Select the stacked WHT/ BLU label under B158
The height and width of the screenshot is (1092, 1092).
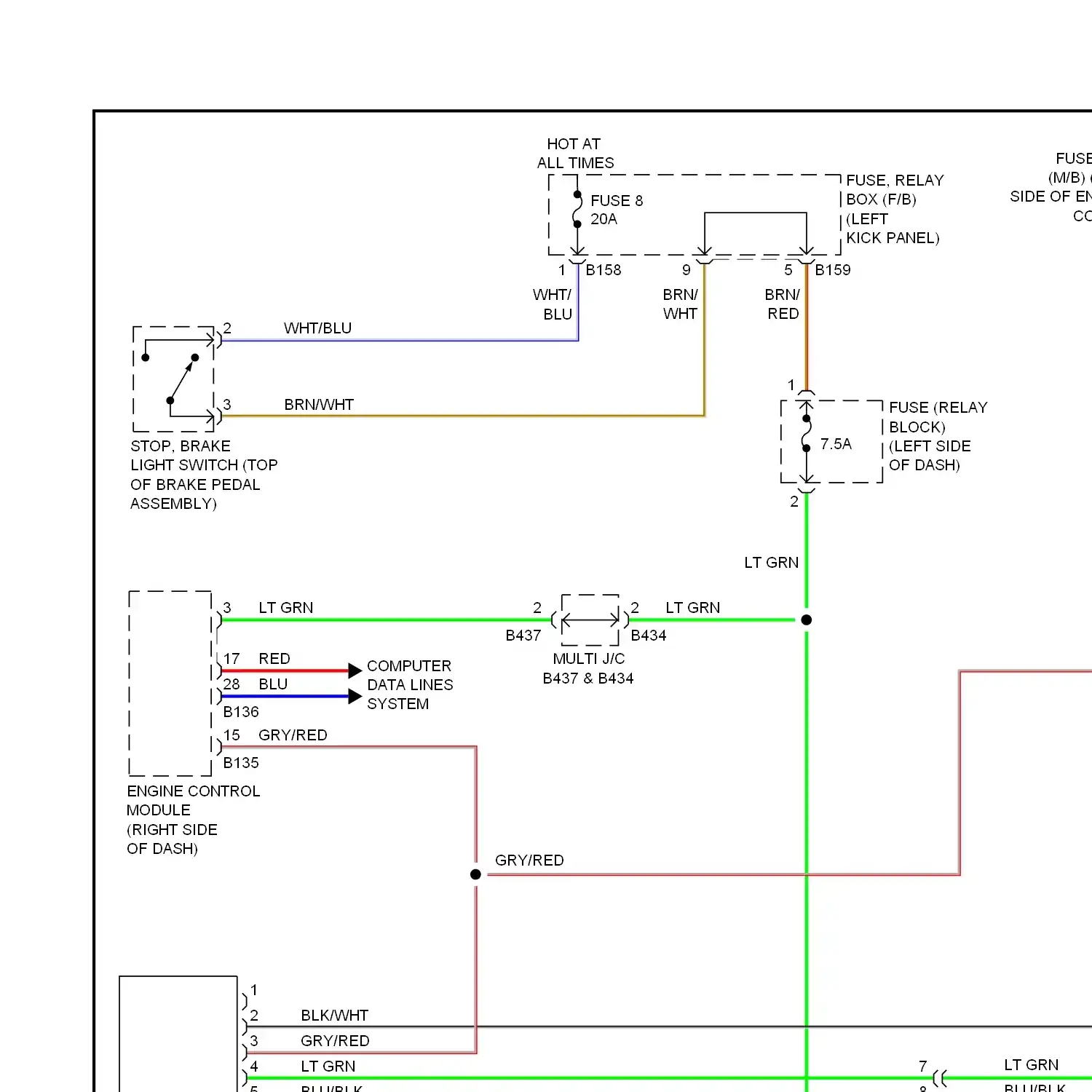point(553,304)
